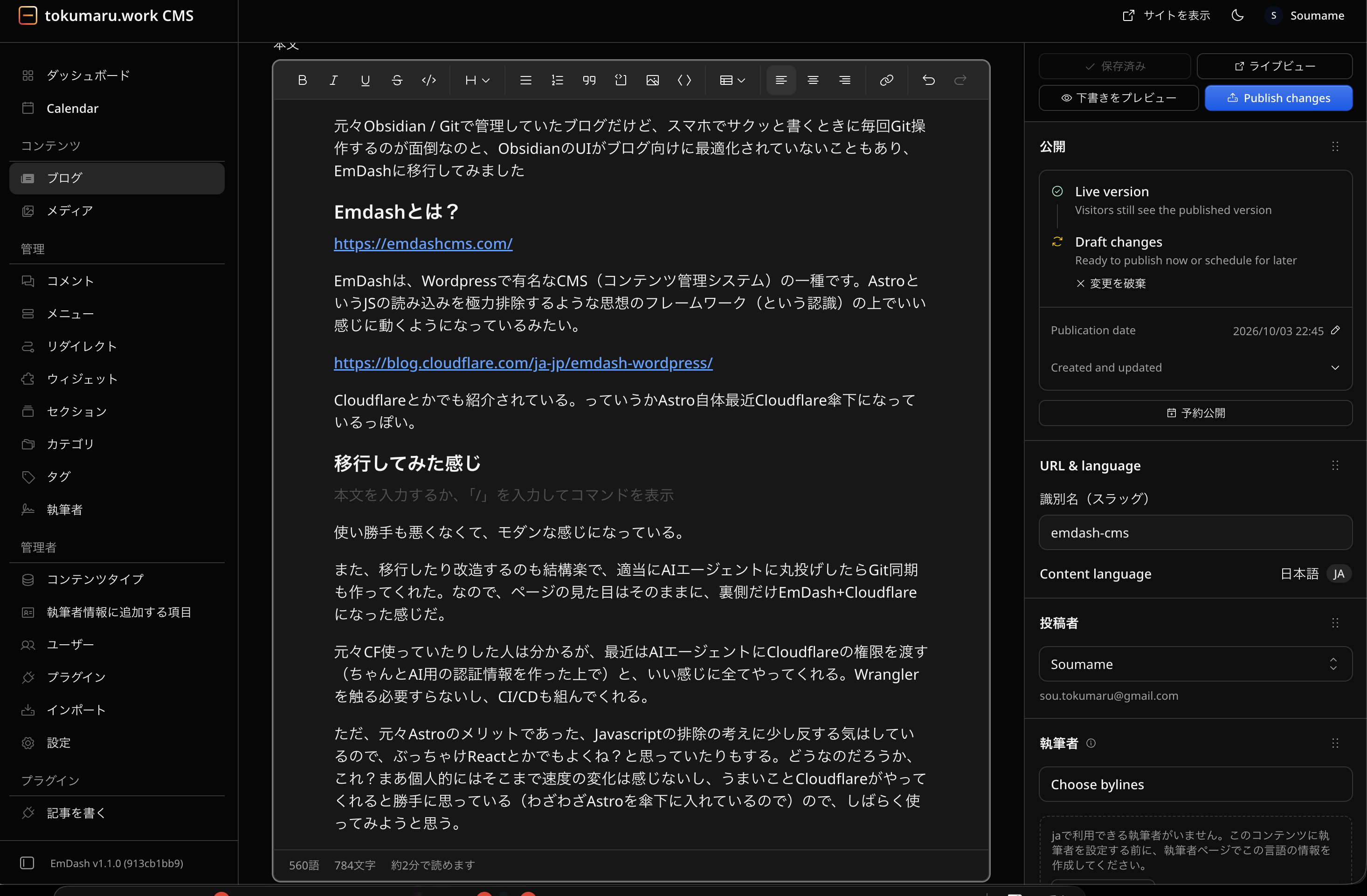Redo the last undone edit

960,80
